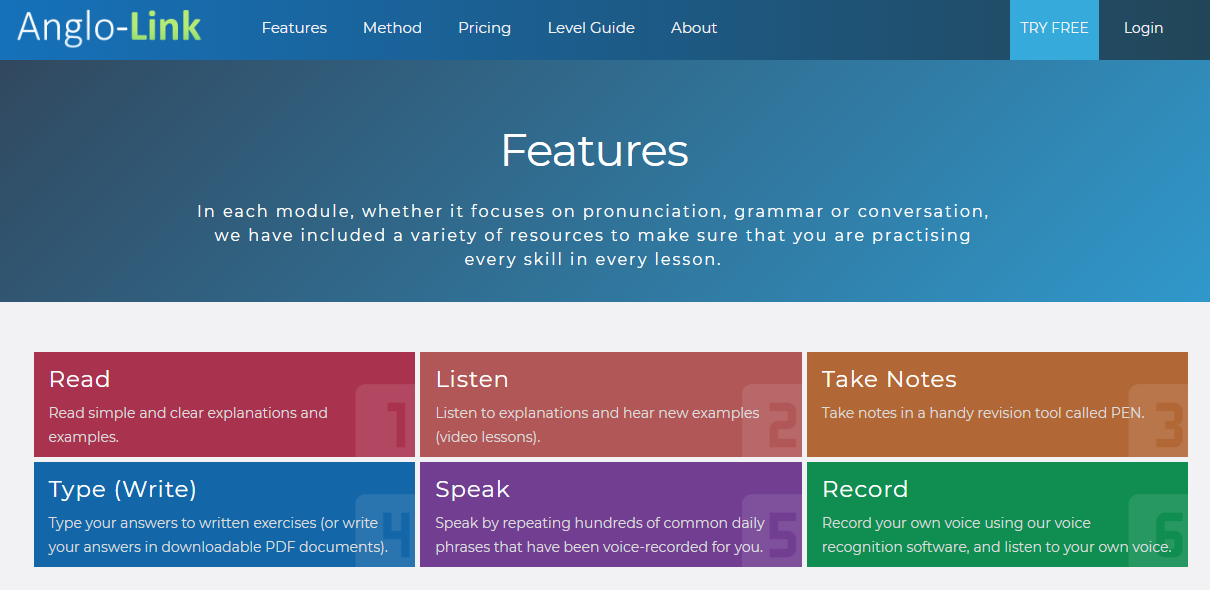Click the number 4 badge on Type card
1210x590 pixels.
[x=385, y=530]
